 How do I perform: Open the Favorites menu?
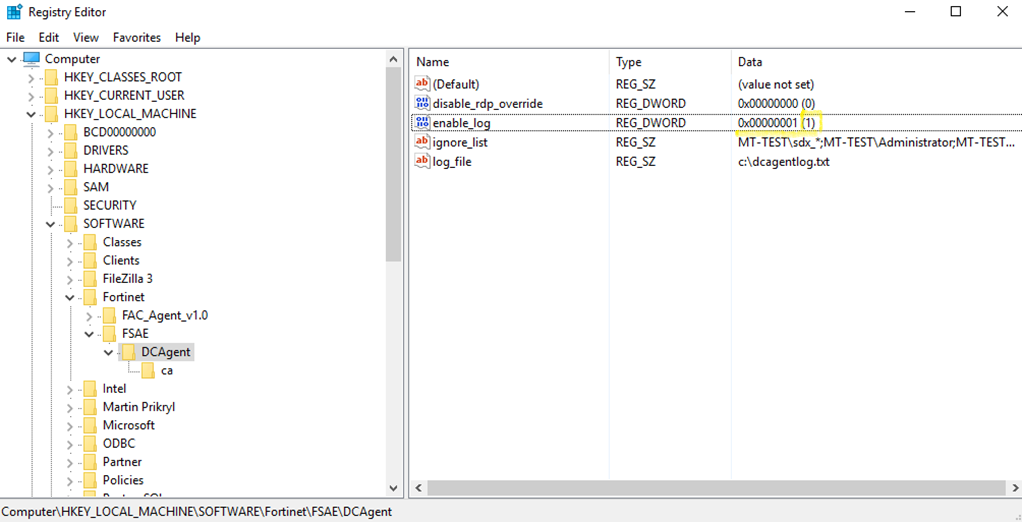click(x=137, y=37)
